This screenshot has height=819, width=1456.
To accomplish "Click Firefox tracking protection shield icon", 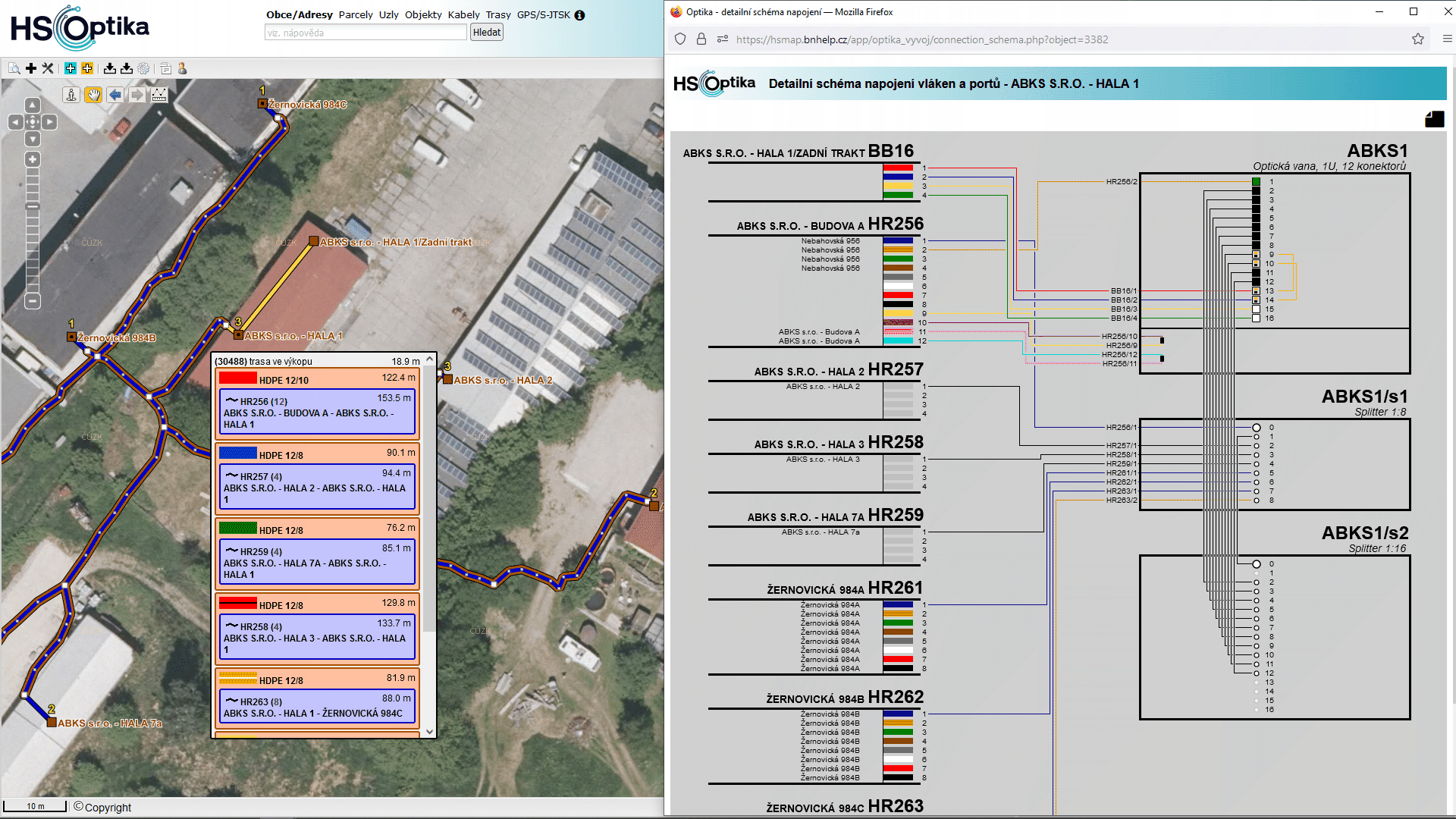I will (680, 39).
